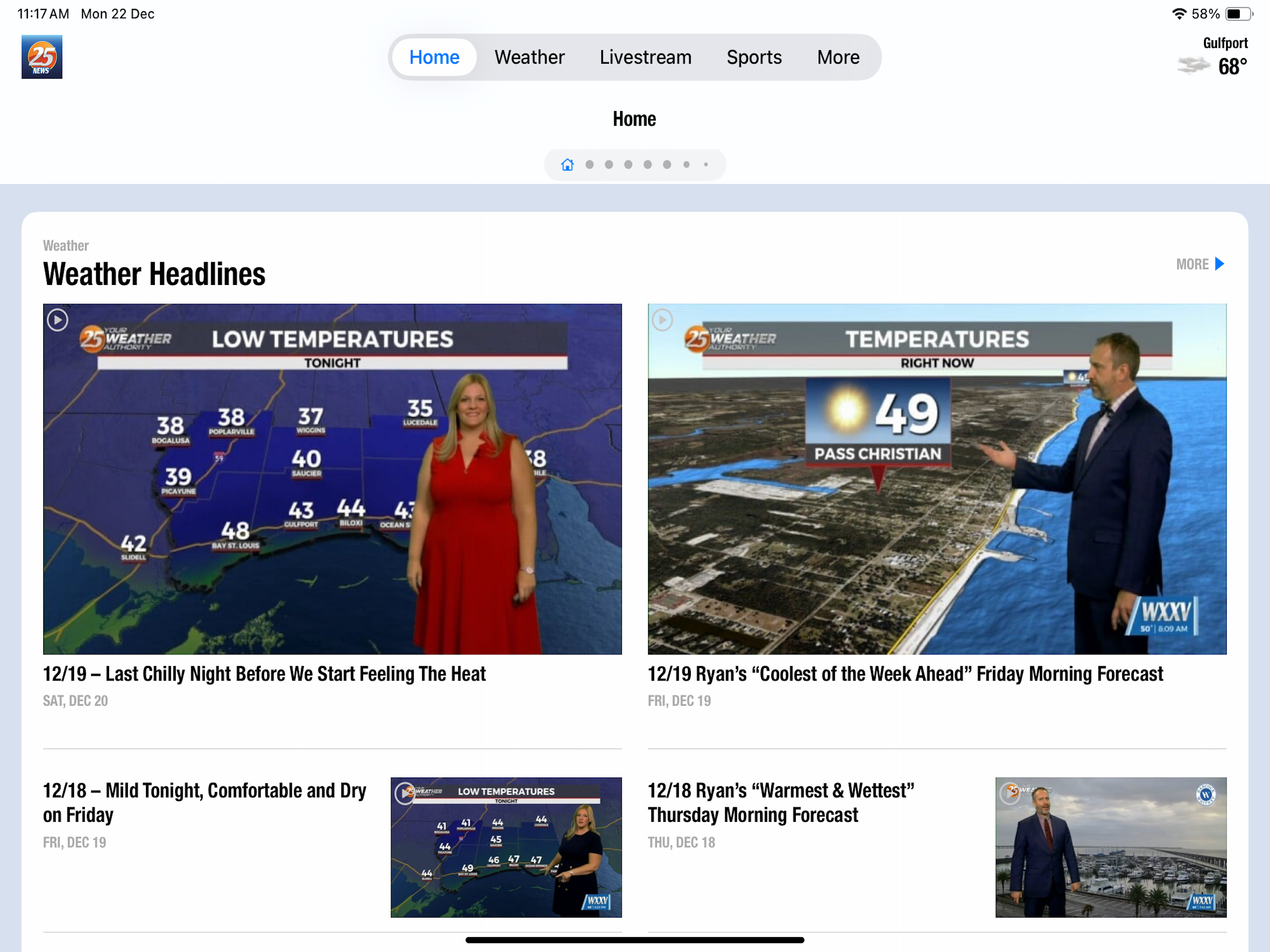Image resolution: width=1270 pixels, height=952 pixels.
Task: Go to the Sports tab
Action: pos(754,57)
